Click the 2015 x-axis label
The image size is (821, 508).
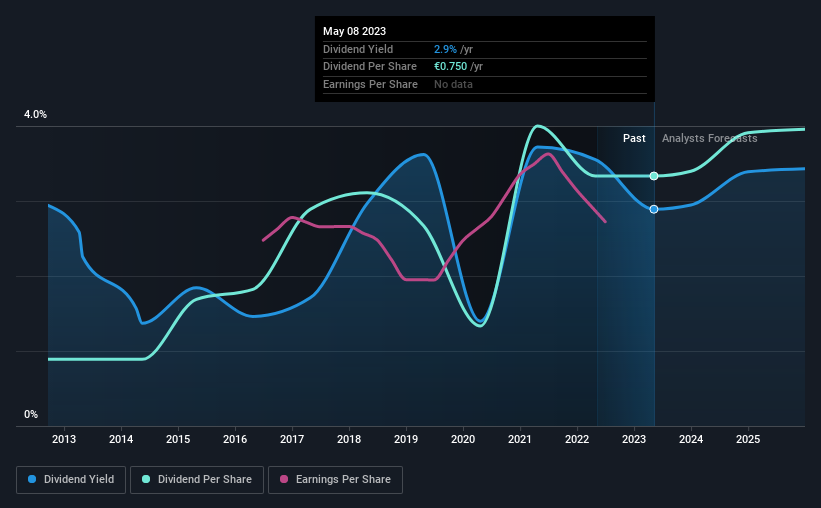pyautogui.click(x=178, y=439)
